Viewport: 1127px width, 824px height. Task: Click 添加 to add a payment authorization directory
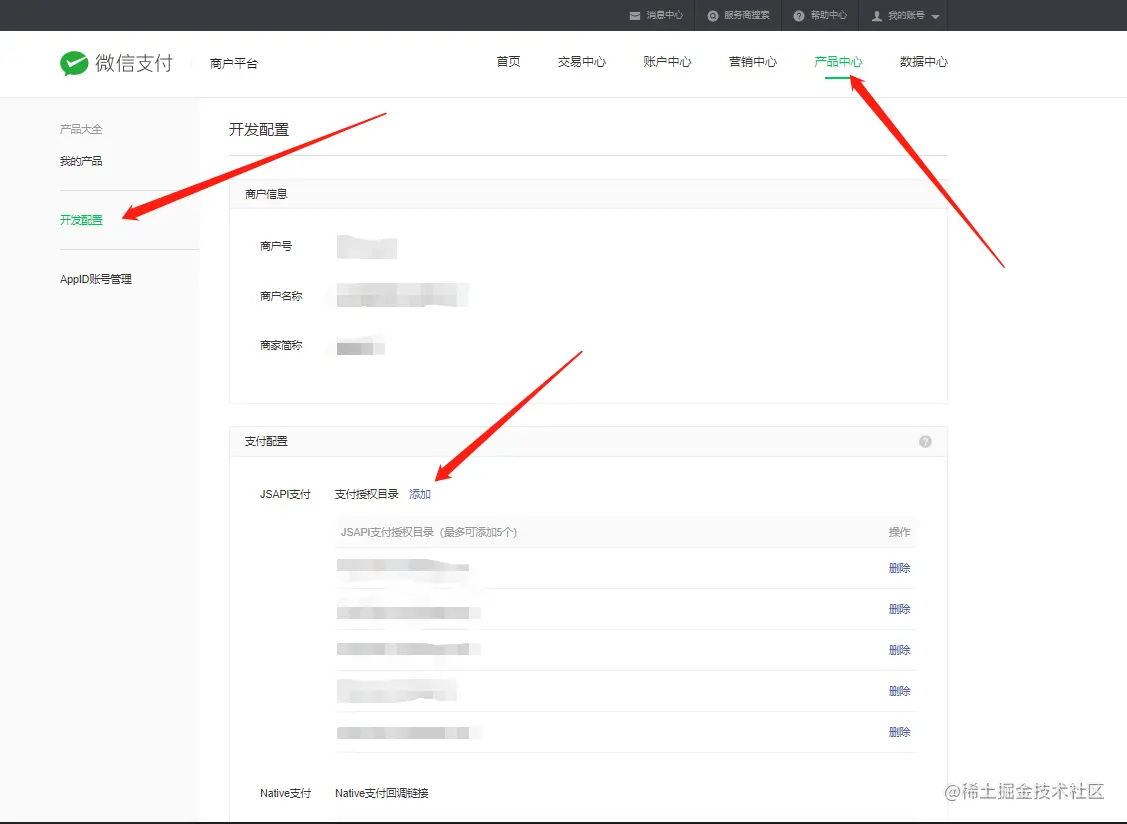click(419, 493)
